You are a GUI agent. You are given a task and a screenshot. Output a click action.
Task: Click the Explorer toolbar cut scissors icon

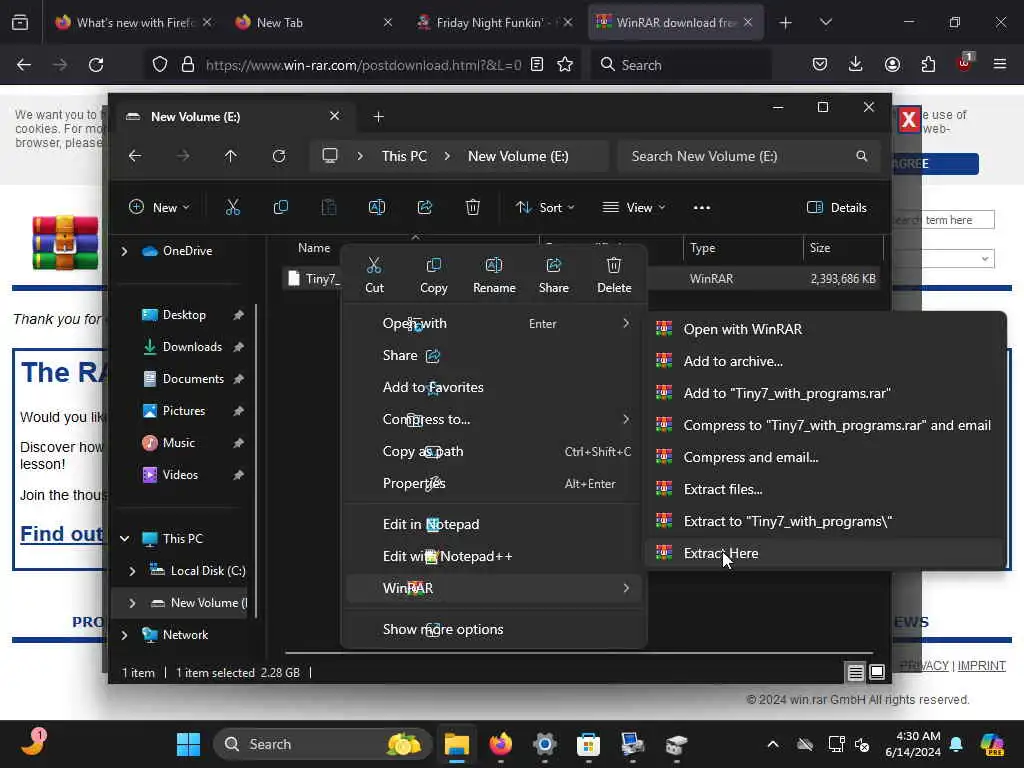click(x=232, y=208)
